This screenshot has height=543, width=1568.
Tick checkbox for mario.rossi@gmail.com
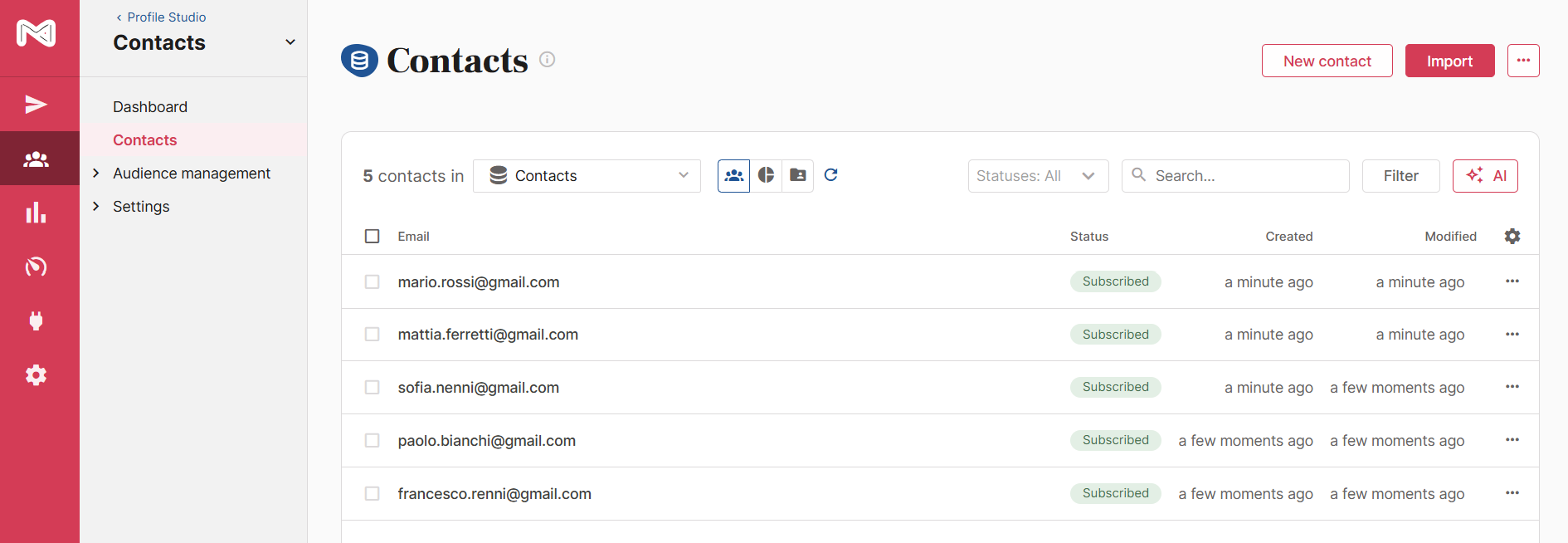pos(373,282)
